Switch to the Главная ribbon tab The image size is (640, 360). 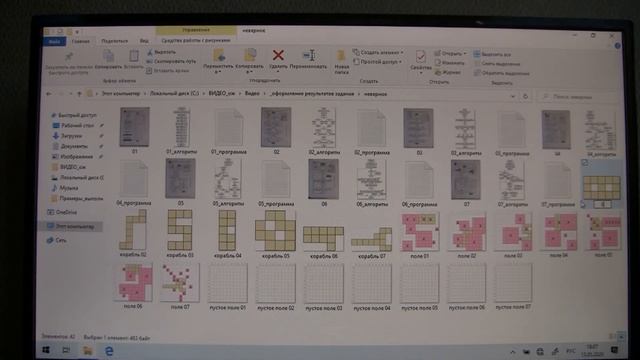click(80, 41)
